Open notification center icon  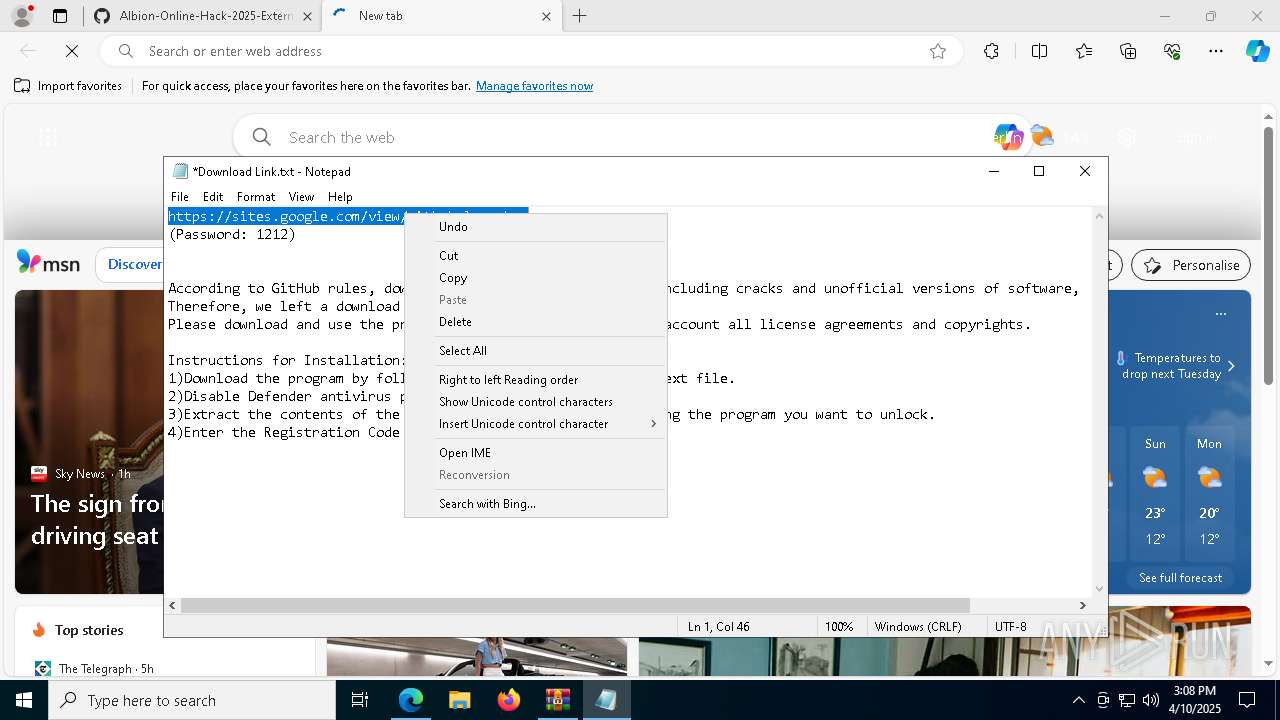pyautogui.click(x=1247, y=700)
